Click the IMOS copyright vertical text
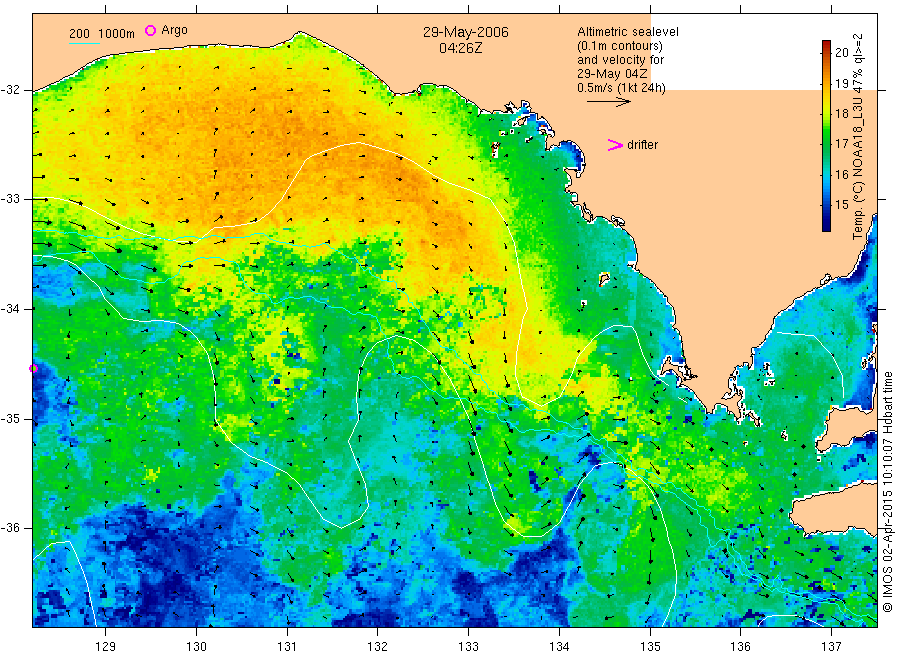The height and width of the screenshot is (660, 900). [888, 492]
